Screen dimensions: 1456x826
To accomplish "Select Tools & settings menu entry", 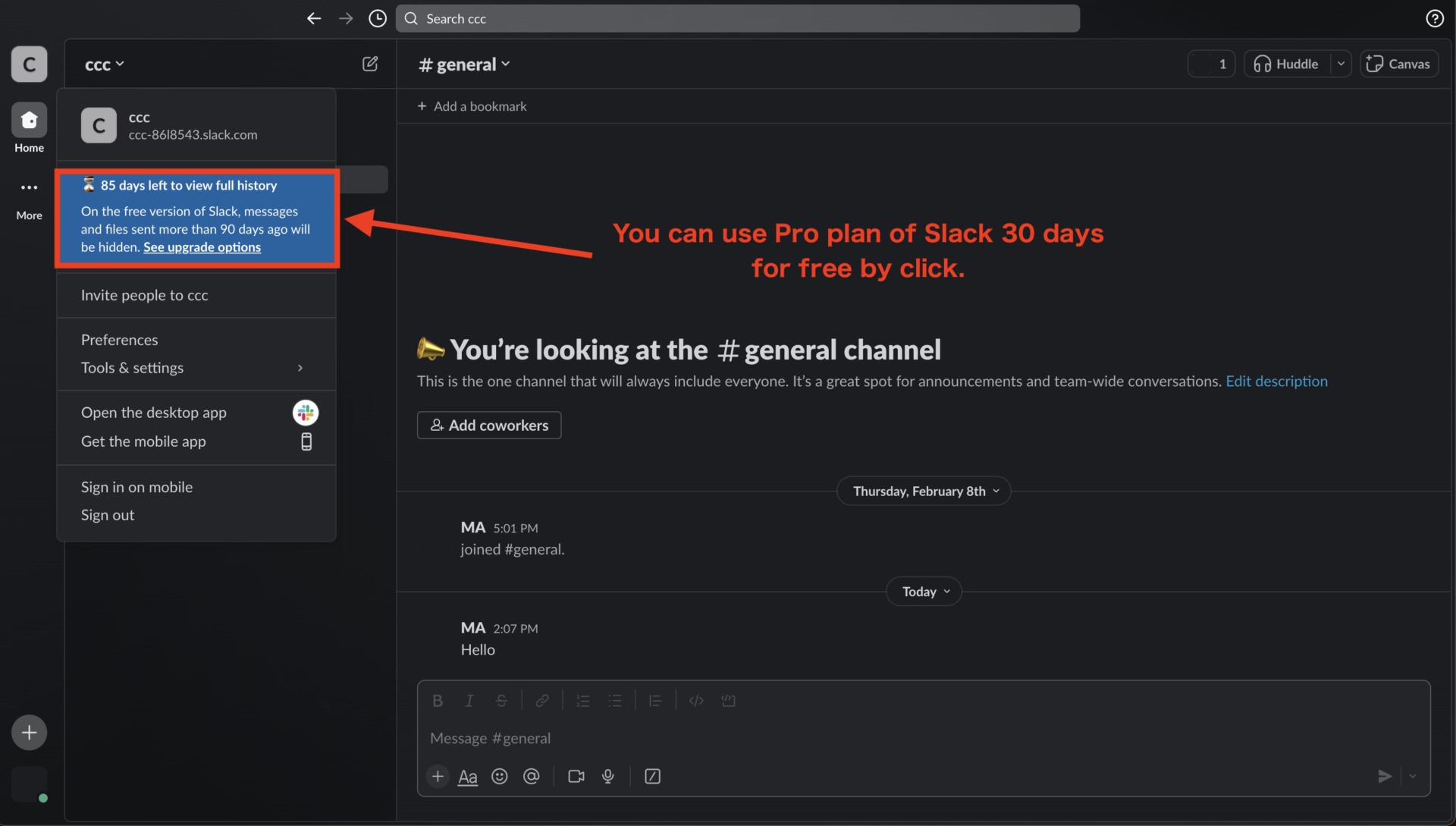I will tap(132, 368).
